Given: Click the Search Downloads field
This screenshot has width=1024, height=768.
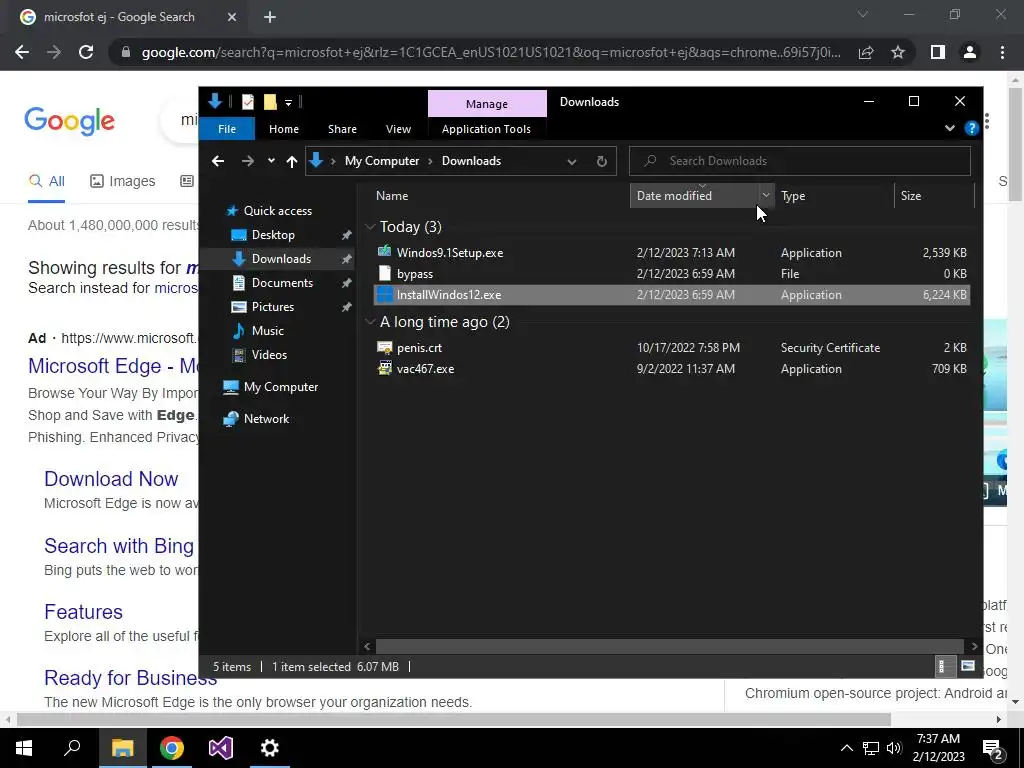Looking at the screenshot, I should (x=799, y=161).
